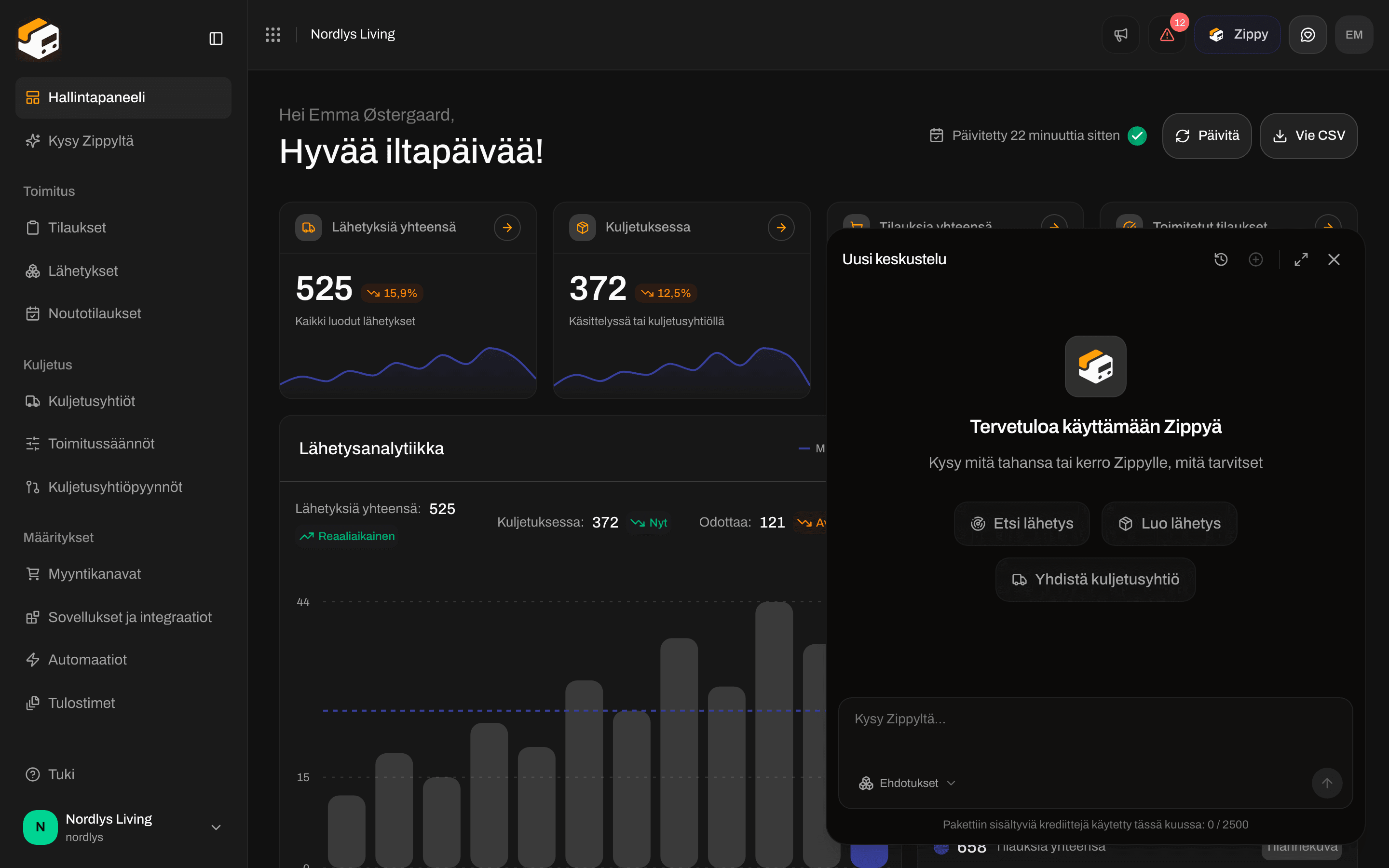Screen dimensions: 1389x868
Task: Click the Päivitä refresh button
Action: click(1207, 136)
